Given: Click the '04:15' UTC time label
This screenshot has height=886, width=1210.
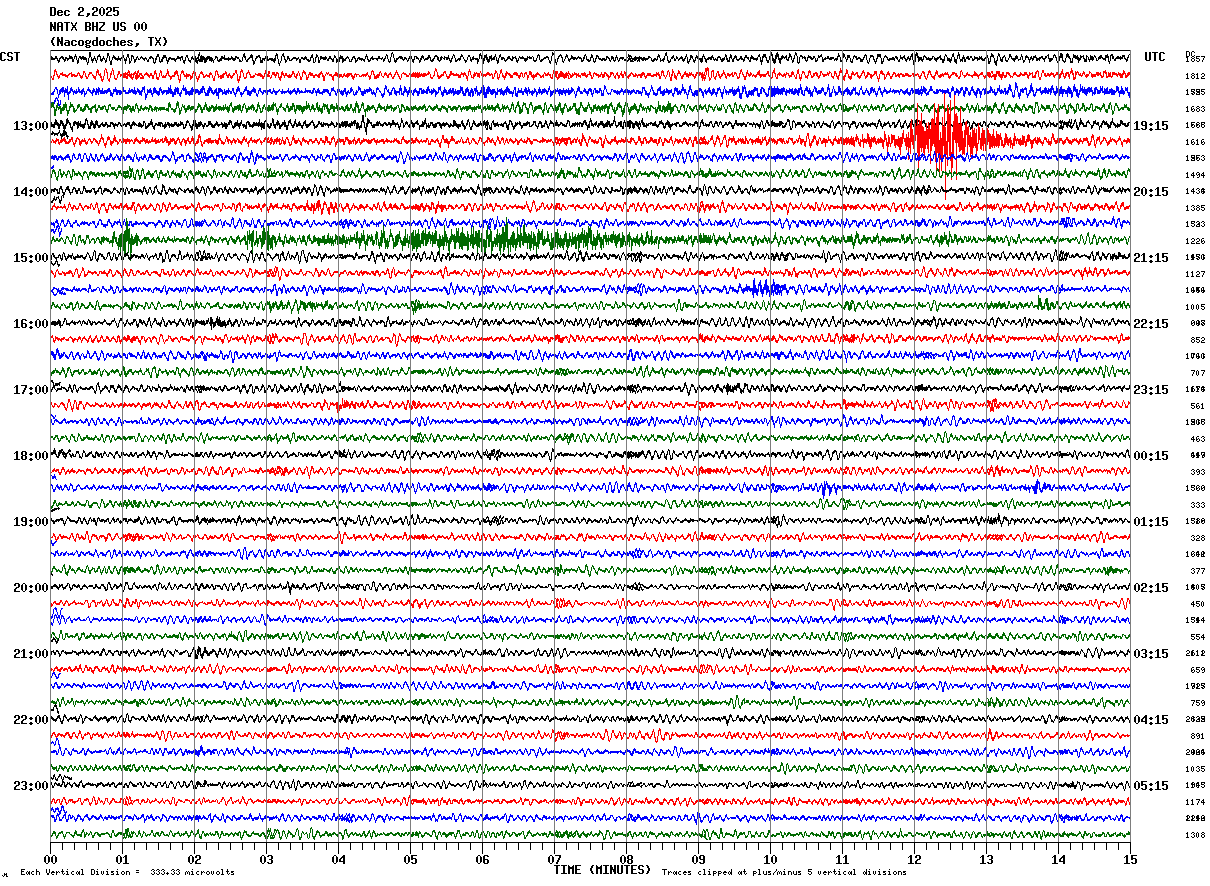Looking at the screenshot, I should (1151, 720).
